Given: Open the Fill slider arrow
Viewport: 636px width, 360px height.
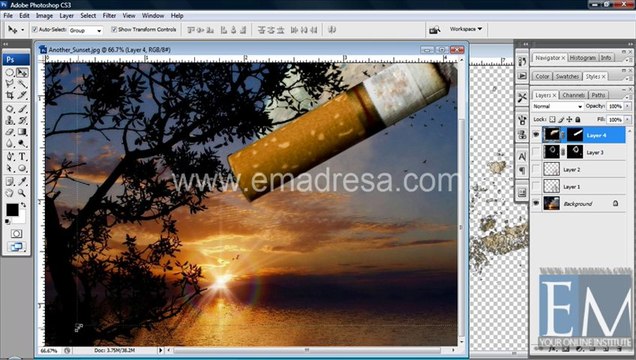Looking at the screenshot, I should [x=627, y=120].
